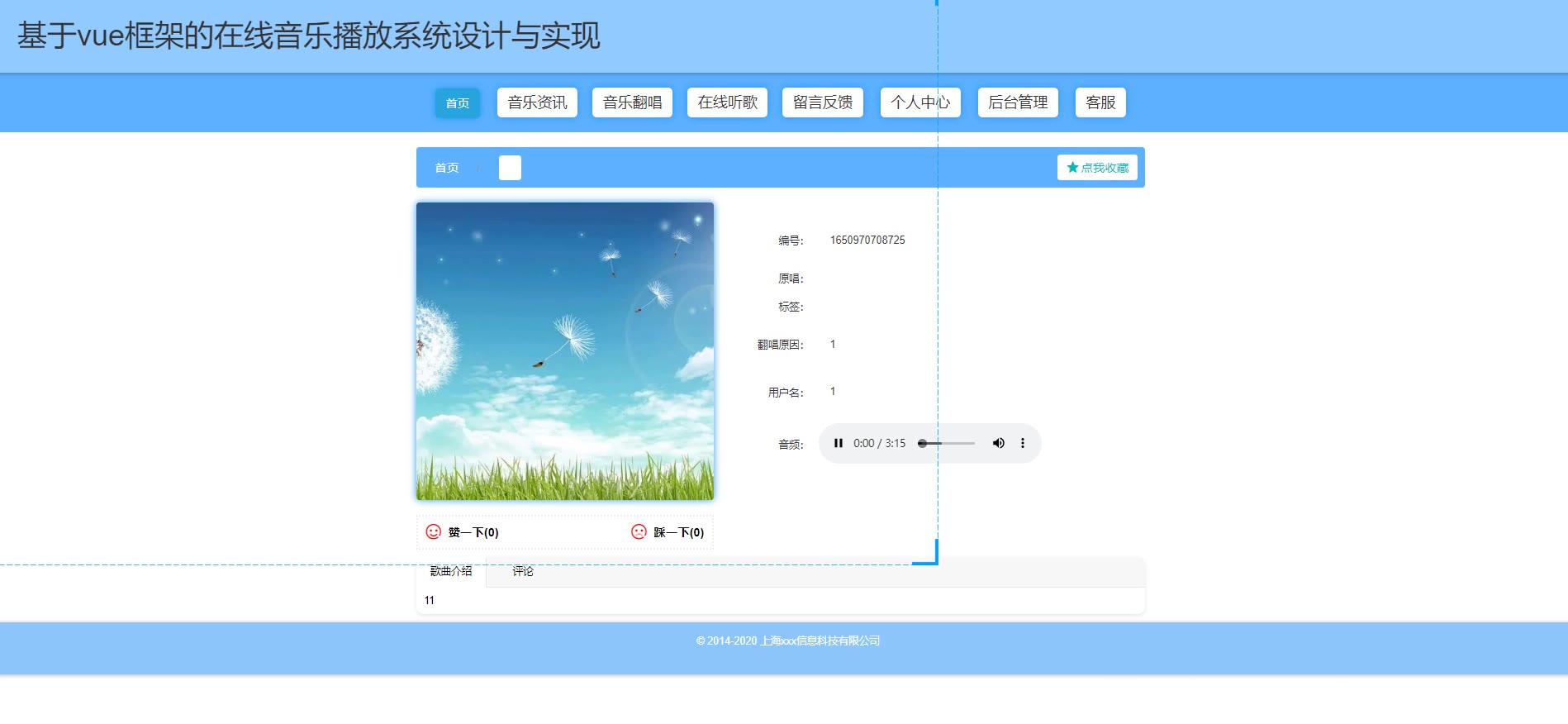Click the star icon in 点我收藏
Viewport: 1568px width, 724px height.
[1072, 167]
